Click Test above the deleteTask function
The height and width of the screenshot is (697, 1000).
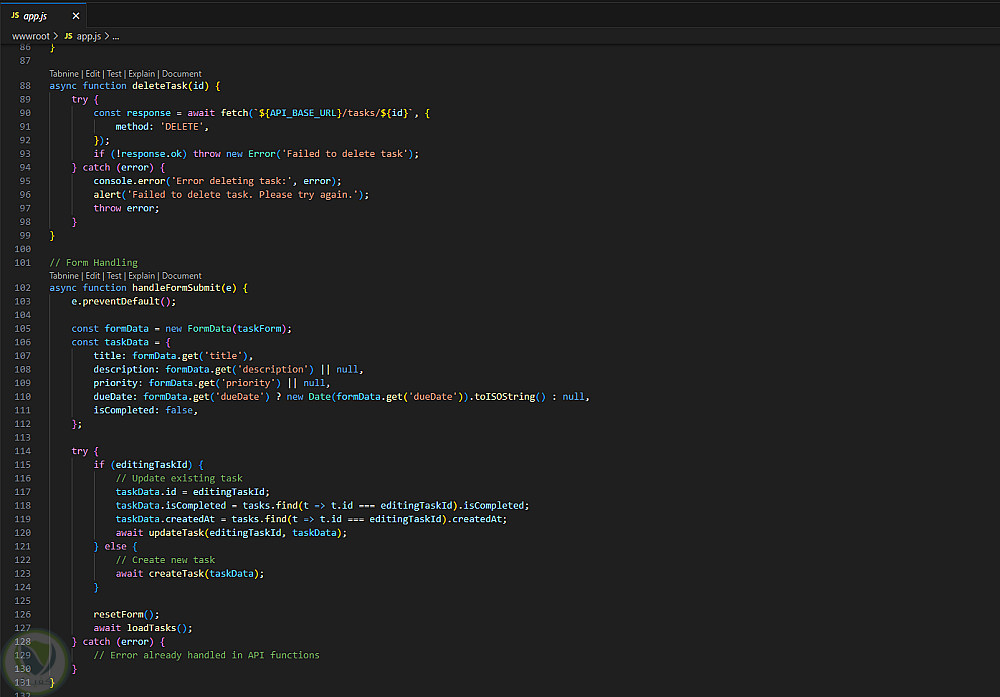(114, 74)
